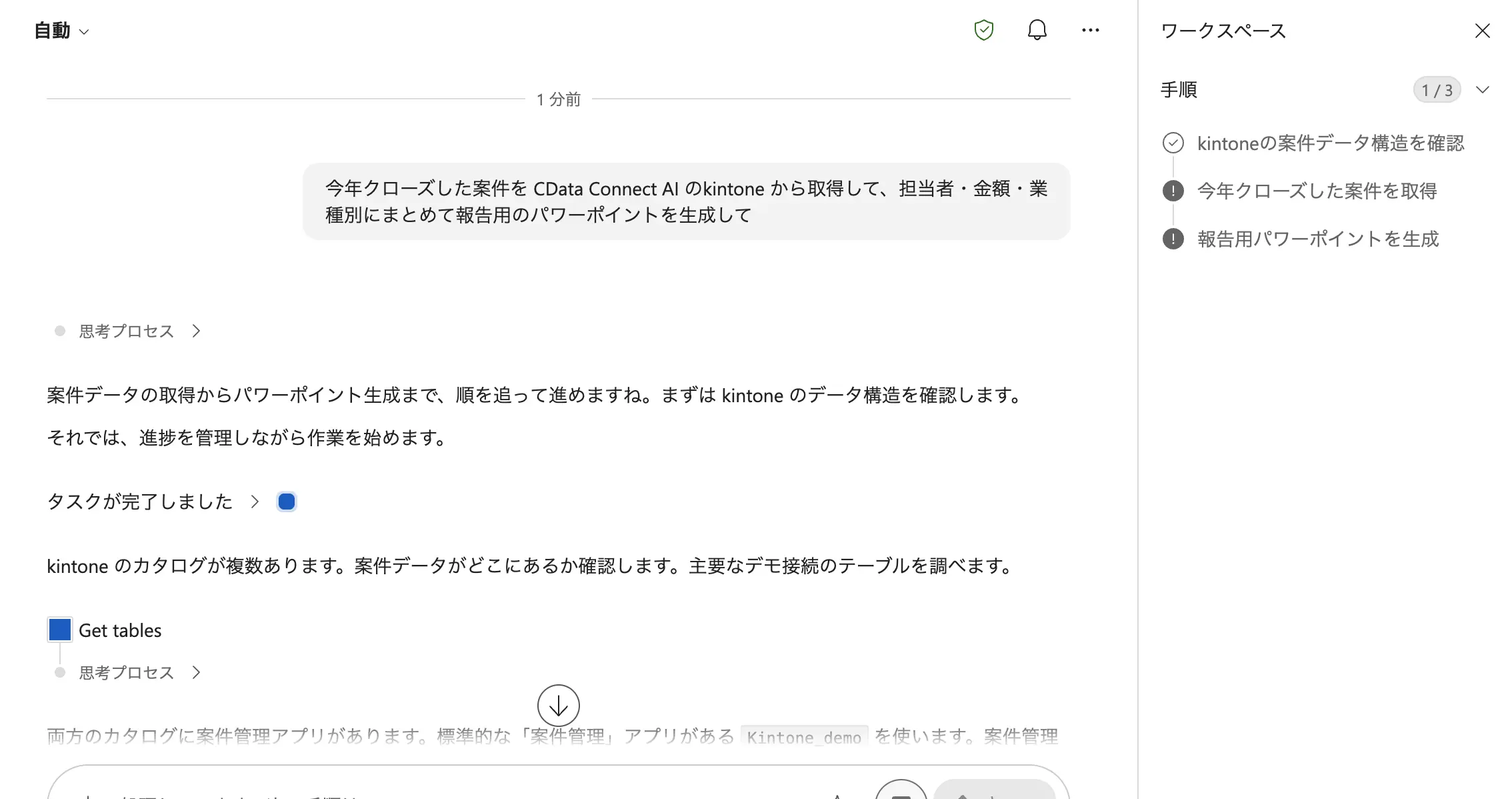Click the message input field at bottom
1512x799 pixels.
click(x=559, y=783)
